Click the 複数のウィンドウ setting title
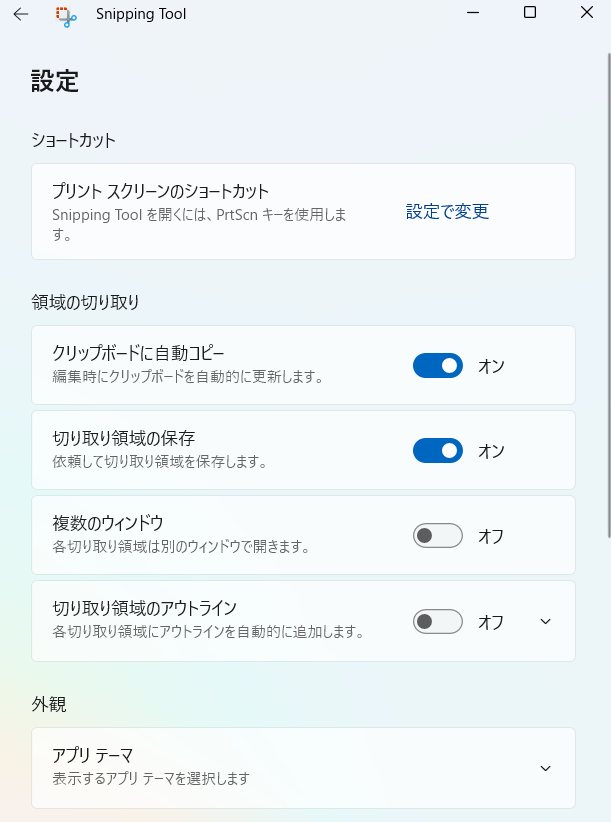 pos(107,522)
